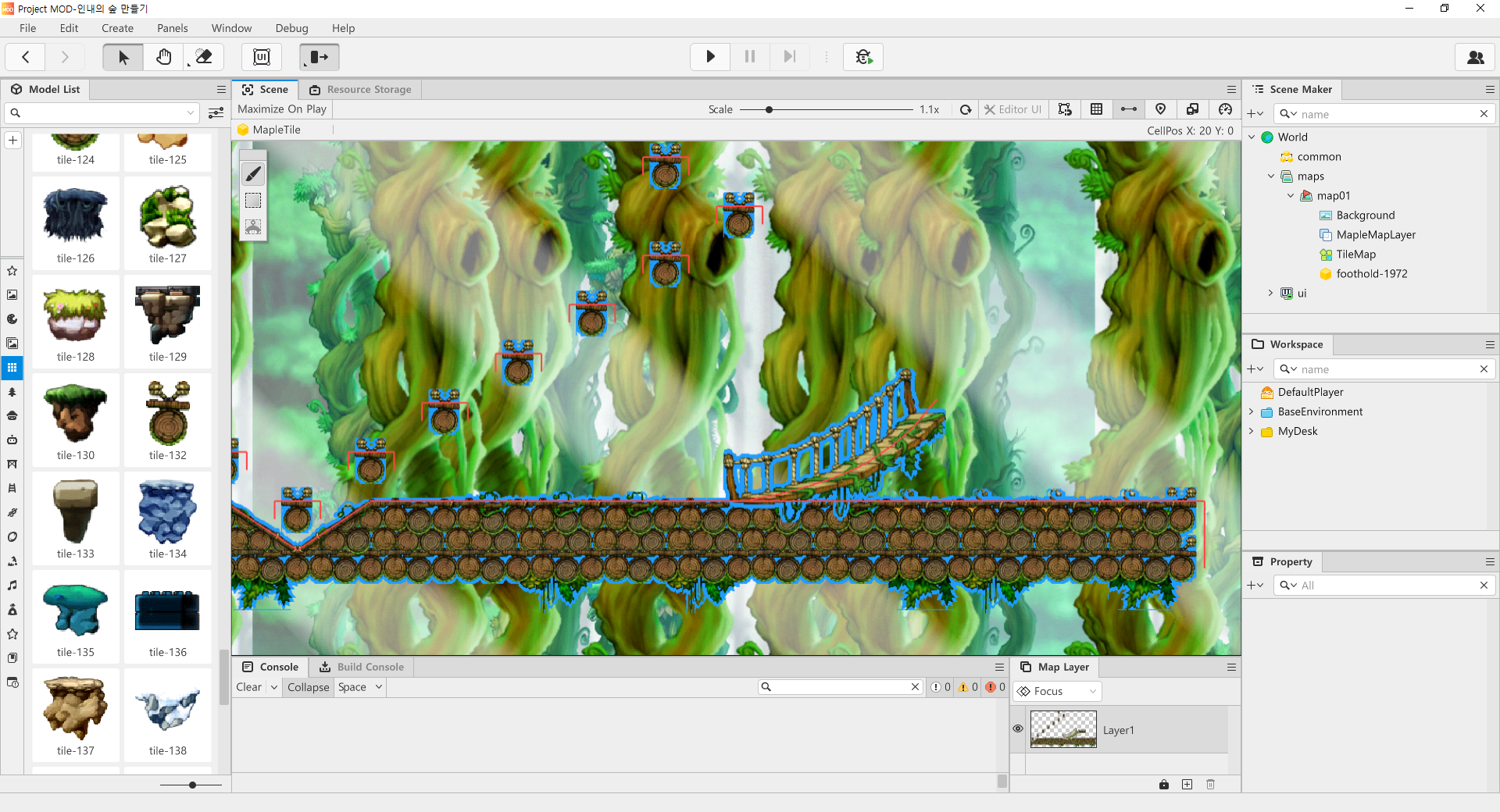This screenshot has height=812, width=1500.
Task: Switch to Build Console tab
Action: pyautogui.click(x=362, y=667)
